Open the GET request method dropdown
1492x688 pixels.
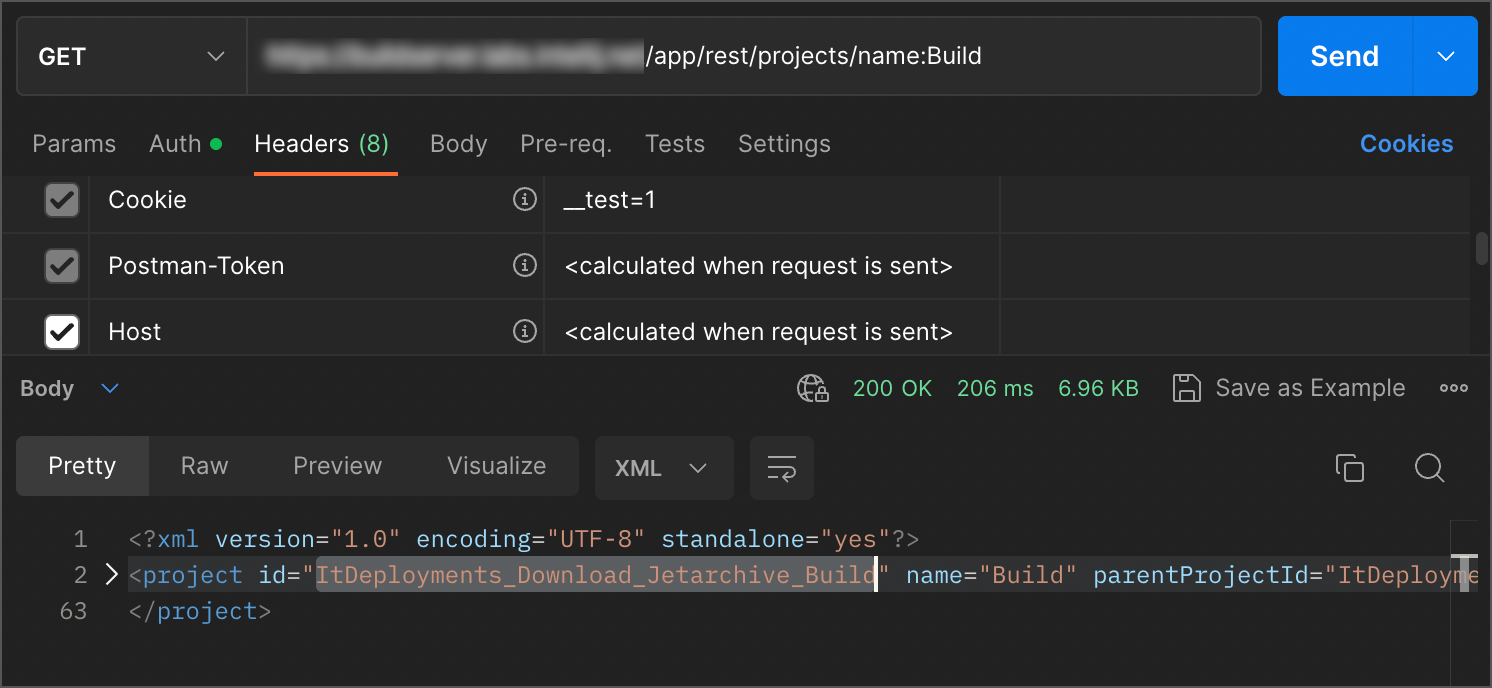pos(130,56)
